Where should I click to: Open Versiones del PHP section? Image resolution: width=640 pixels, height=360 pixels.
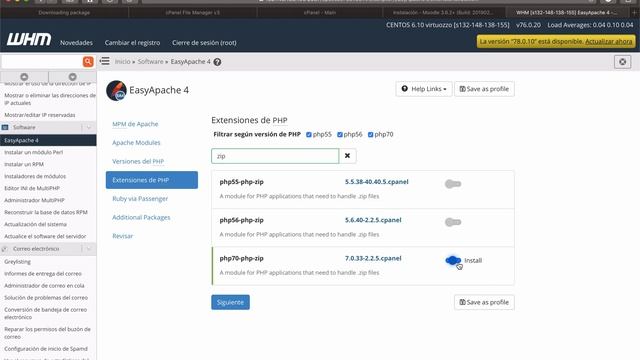click(138, 161)
